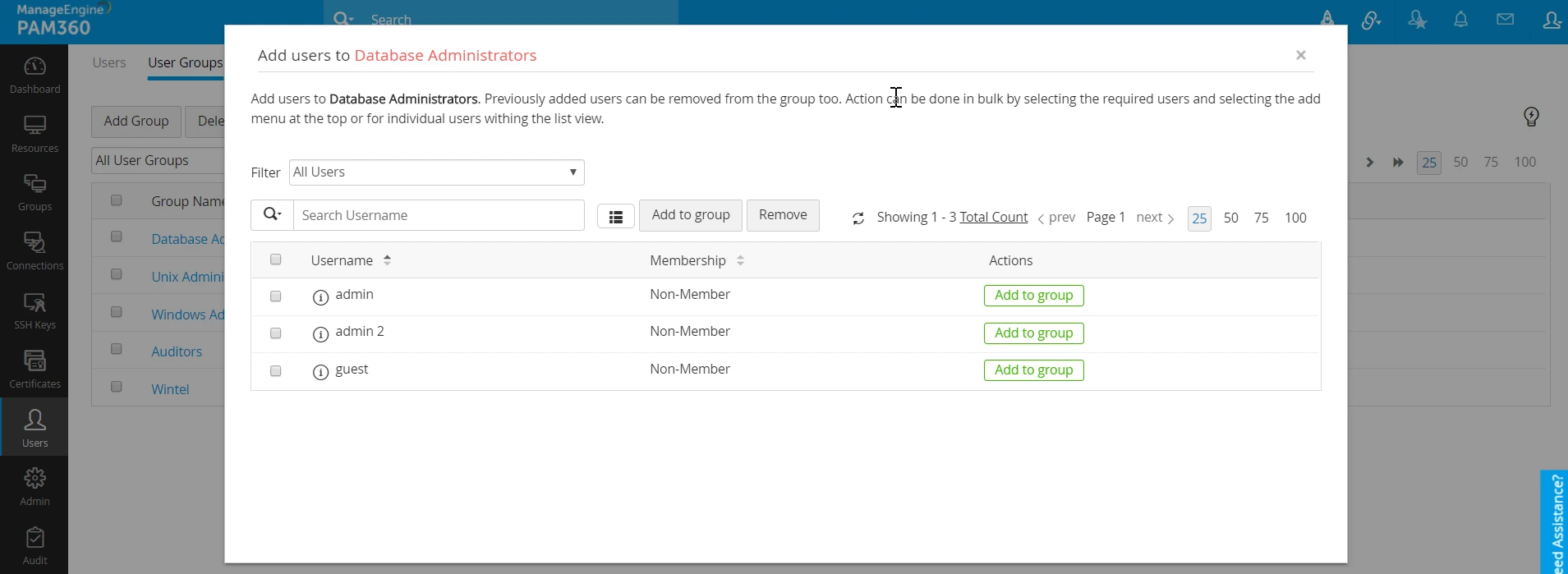
Task: Open the Auditors group link in background
Action: pyautogui.click(x=177, y=351)
